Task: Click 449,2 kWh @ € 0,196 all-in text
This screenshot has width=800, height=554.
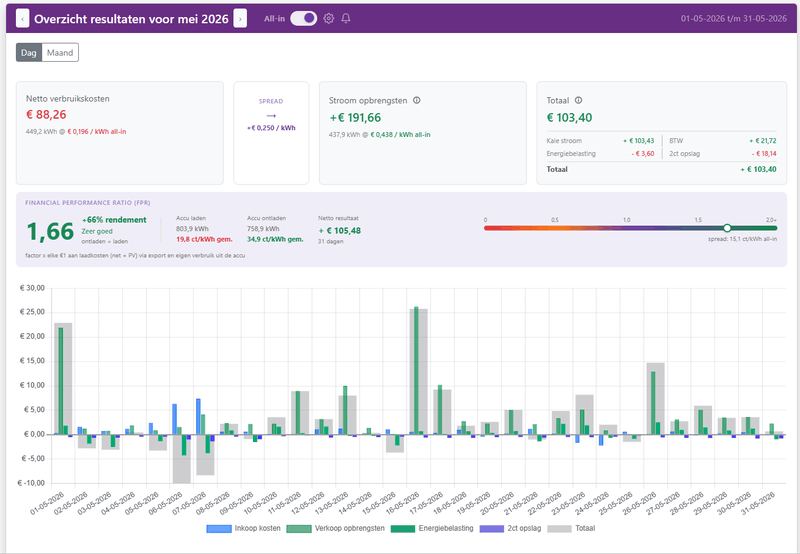Action: point(76,132)
